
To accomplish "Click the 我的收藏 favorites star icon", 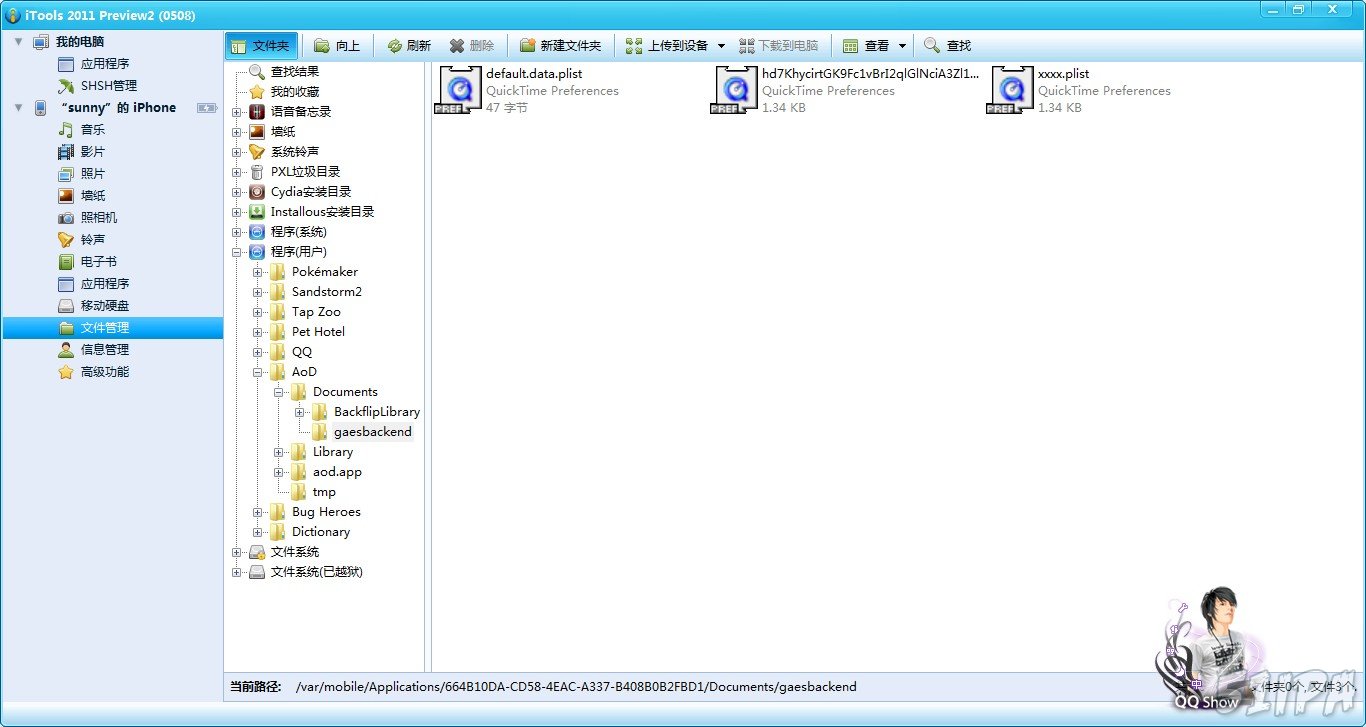I will tap(257, 92).
